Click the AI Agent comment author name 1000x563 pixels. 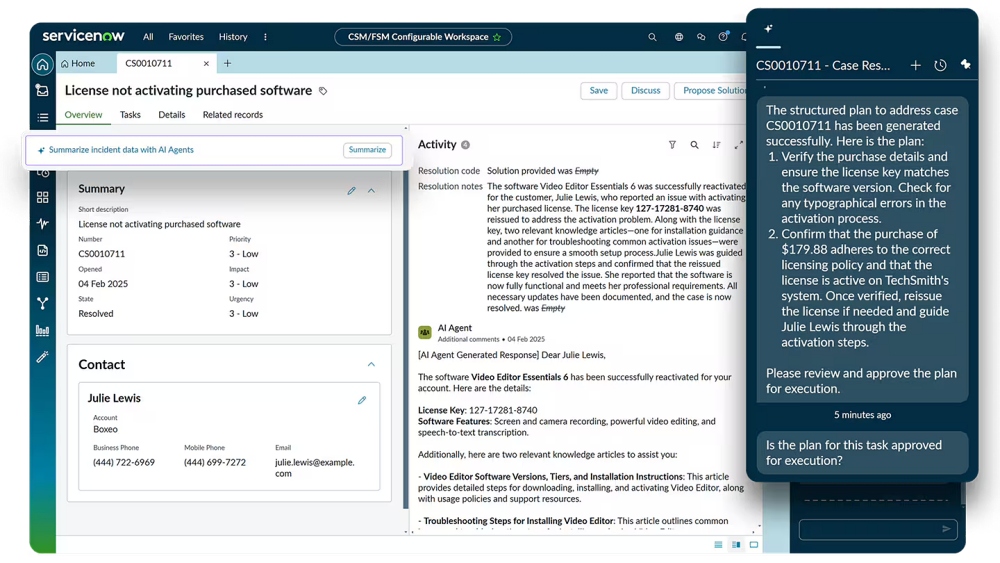pyautogui.click(x=455, y=328)
